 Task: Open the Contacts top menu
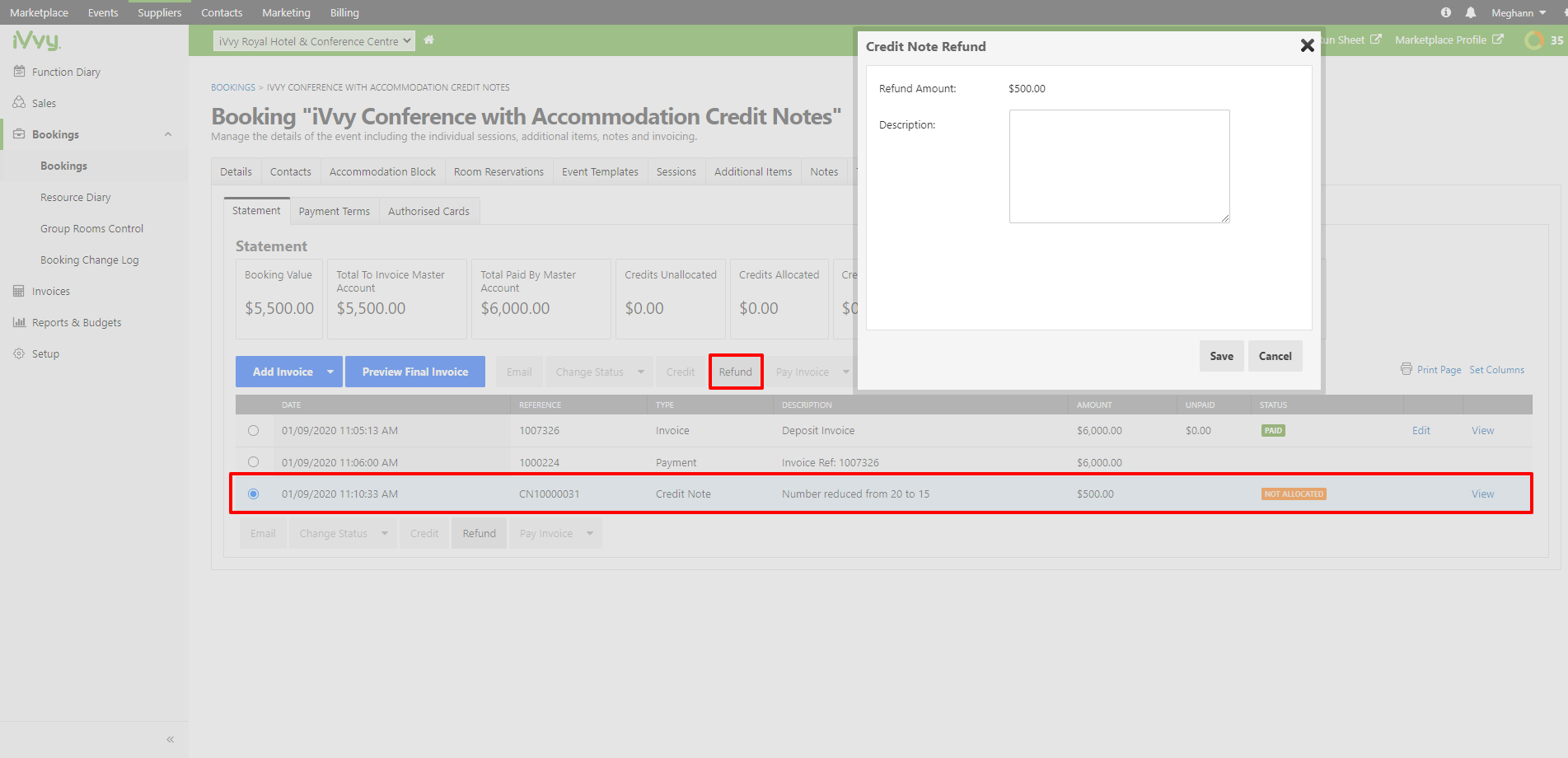(x=222, y=12)
